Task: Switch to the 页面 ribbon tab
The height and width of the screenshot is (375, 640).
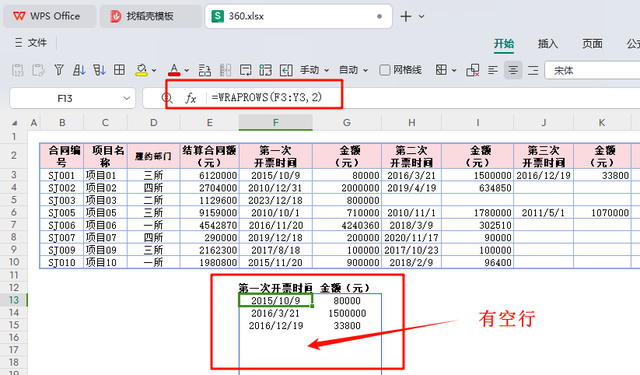Action: pyautogui.click(x=592, y=44)
